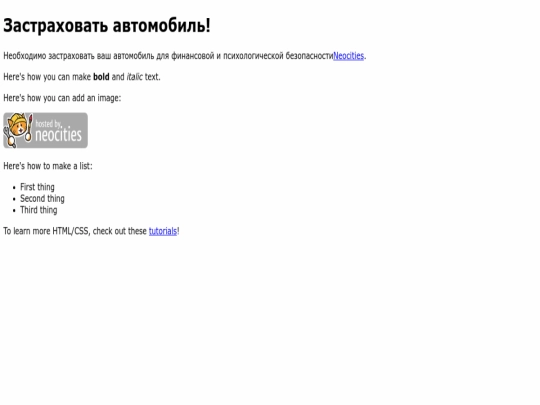
Task: Click the italic word 'italic'
Action: (x=135, y=77)
